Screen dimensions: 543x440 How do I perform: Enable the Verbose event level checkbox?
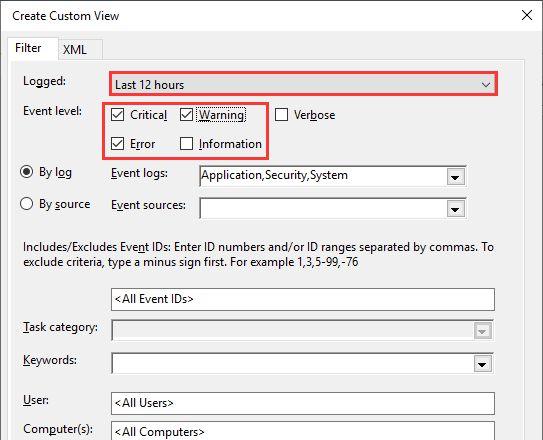[x=281, y=115]
